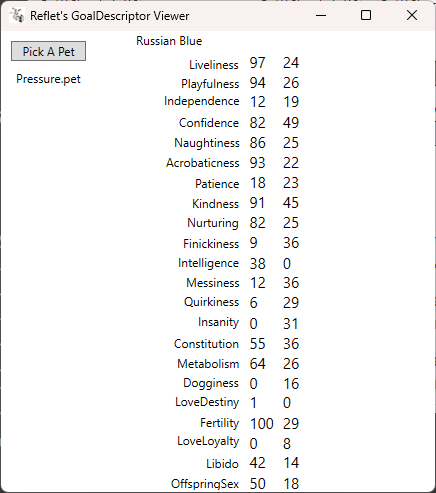
Task: Minimize the GoalDescriptor Viewer window
Action: coord(321,15)
